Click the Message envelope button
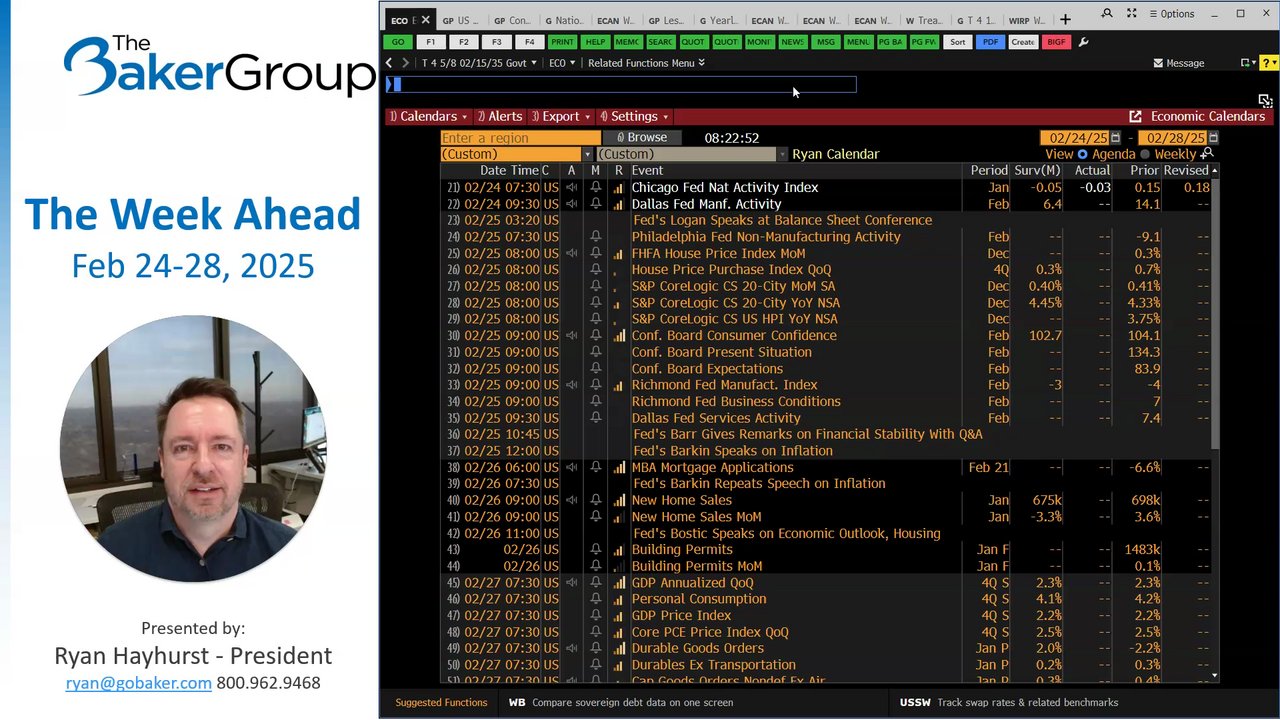 (1179, 63)
